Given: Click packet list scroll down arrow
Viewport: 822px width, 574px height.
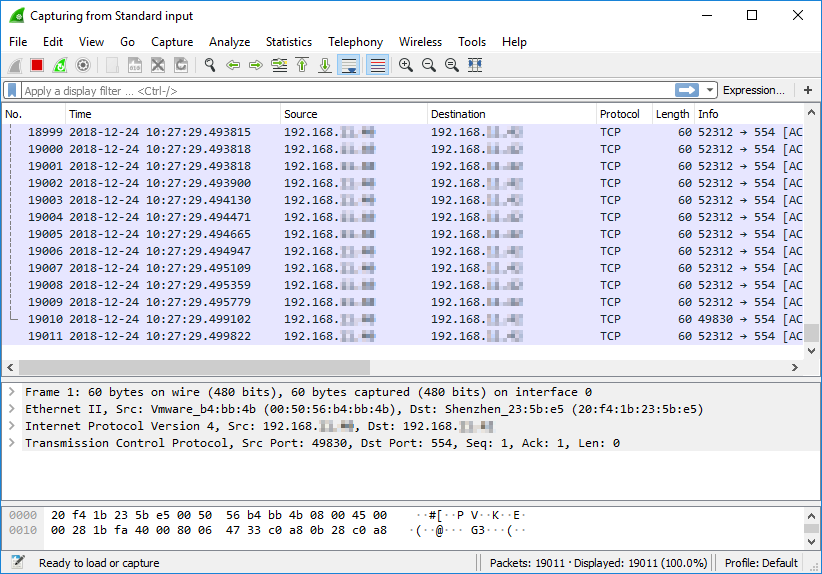Looking at the screenshot, I should tap(811, 351).
